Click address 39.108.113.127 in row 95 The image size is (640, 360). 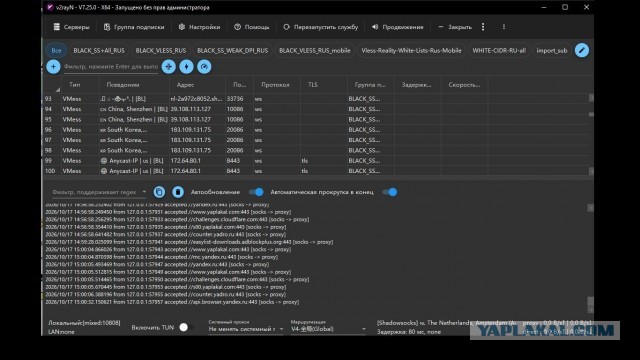coord(191,120)
